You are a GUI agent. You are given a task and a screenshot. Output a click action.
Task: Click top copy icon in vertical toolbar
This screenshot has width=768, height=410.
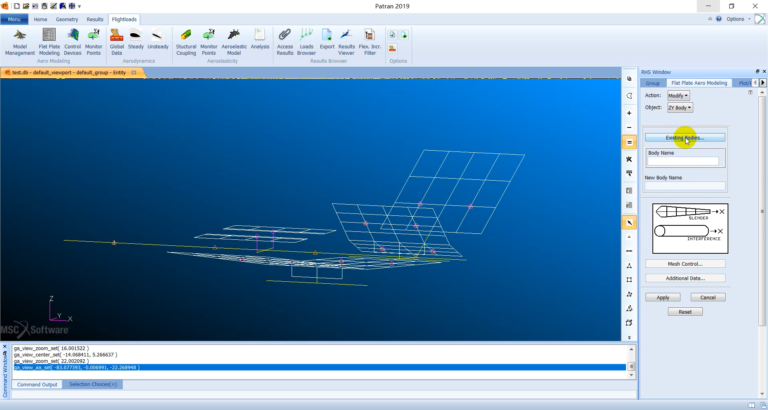click(x=629, y=79)
